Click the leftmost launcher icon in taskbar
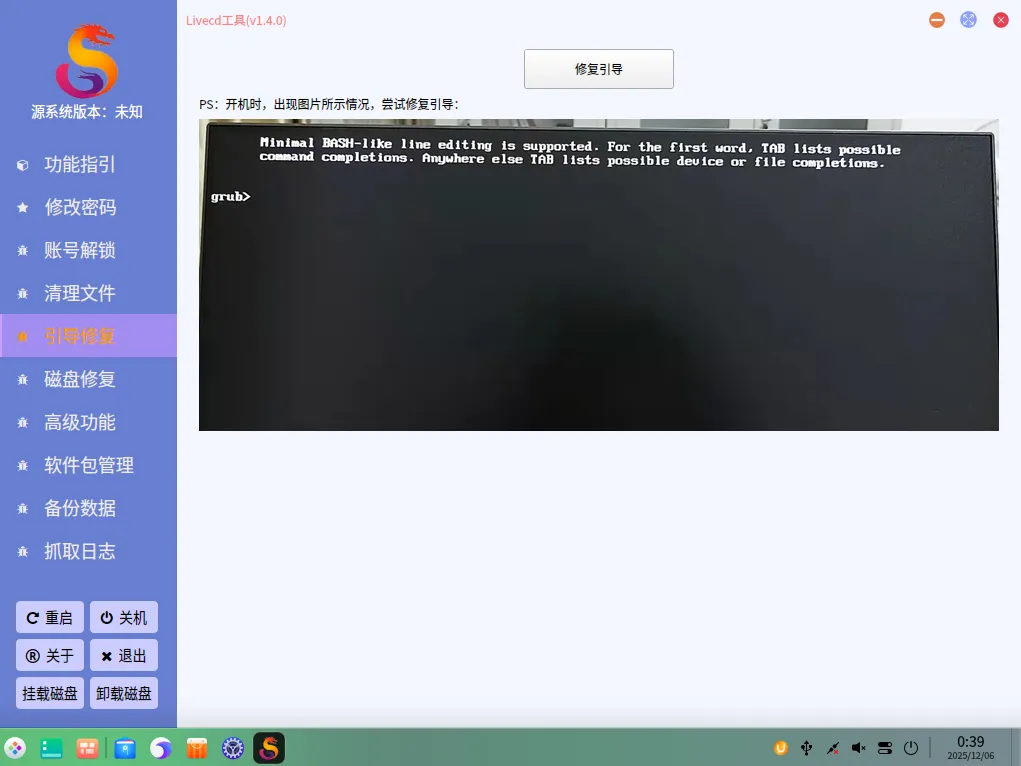The image size is (1021, 766). pyautogui.click(x=15, y=747)
